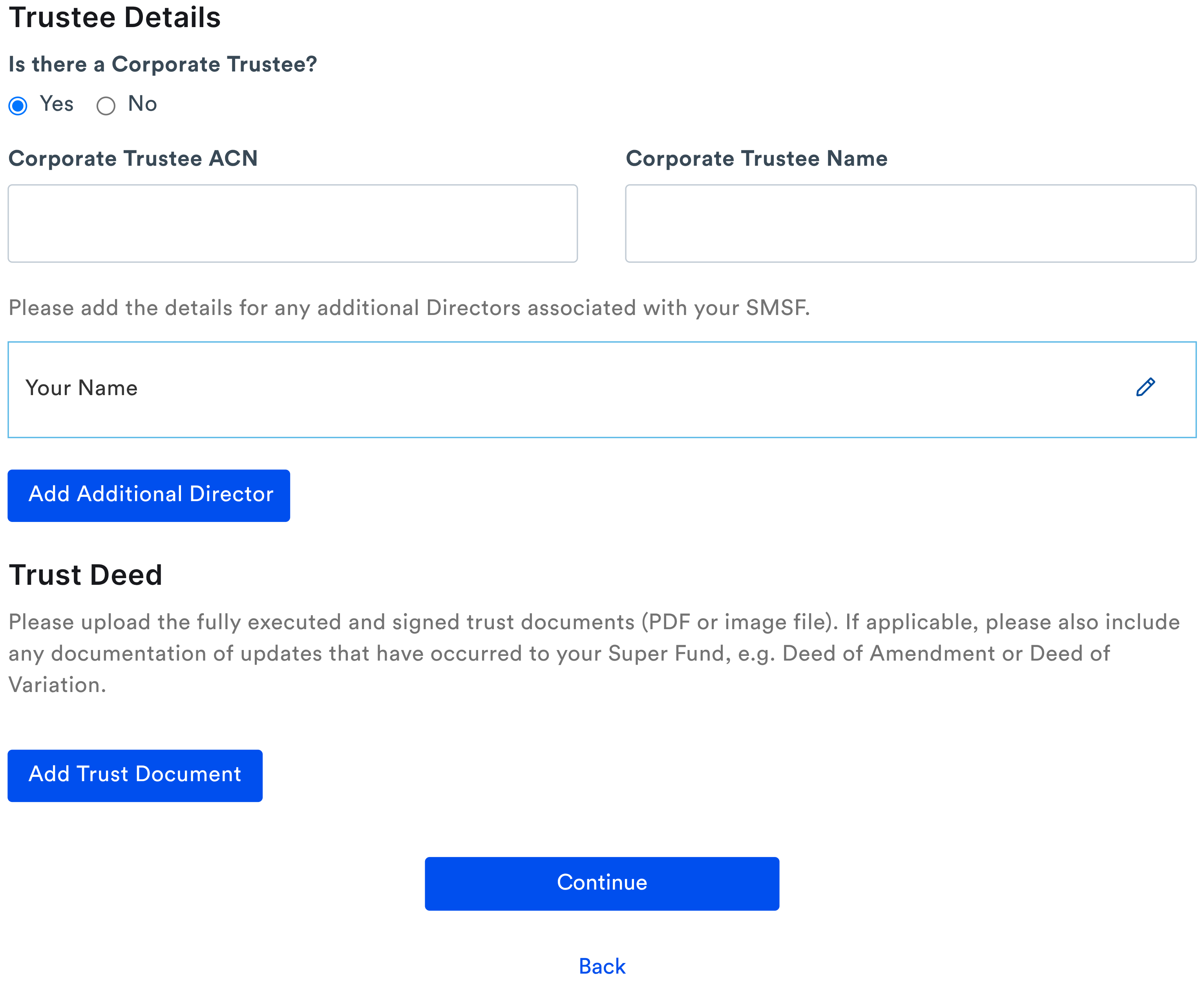The image size is (1204, 996).
Task: Select the Your Name director row
Action: coord(602,390)
